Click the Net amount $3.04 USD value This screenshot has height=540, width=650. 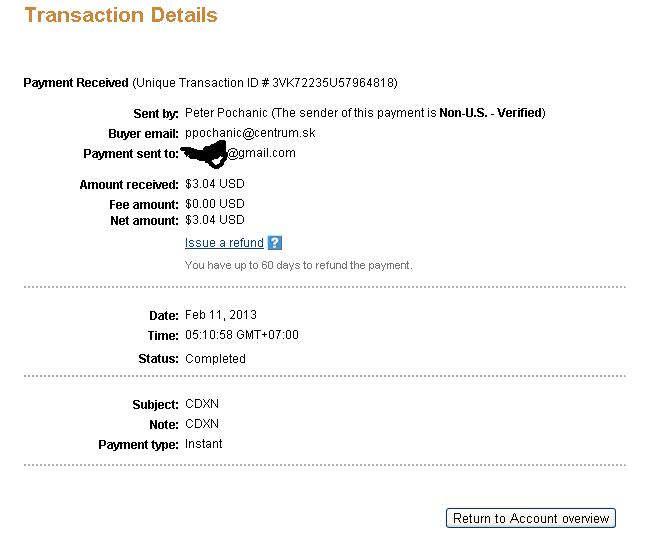pyautogui.click(x=215, y=220)
